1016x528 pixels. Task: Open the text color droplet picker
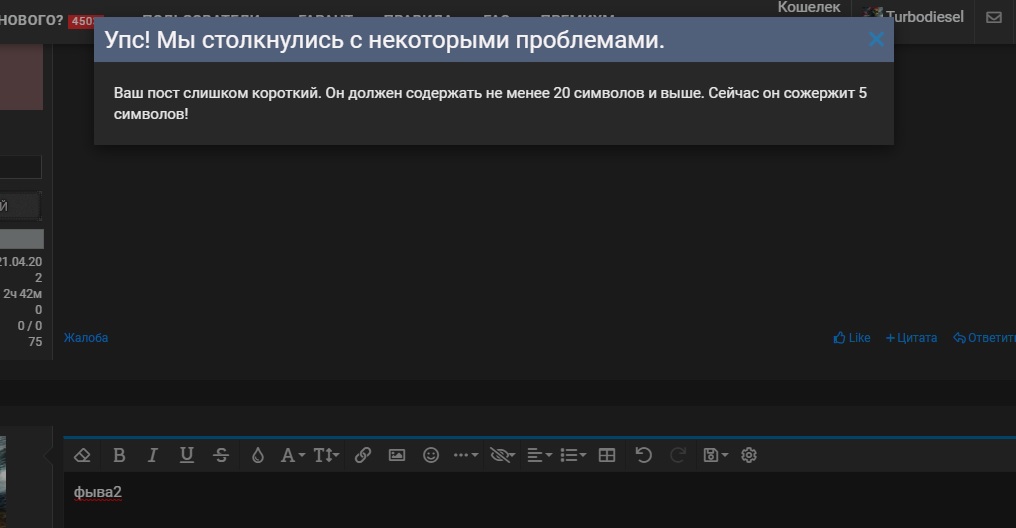point(258,455)
